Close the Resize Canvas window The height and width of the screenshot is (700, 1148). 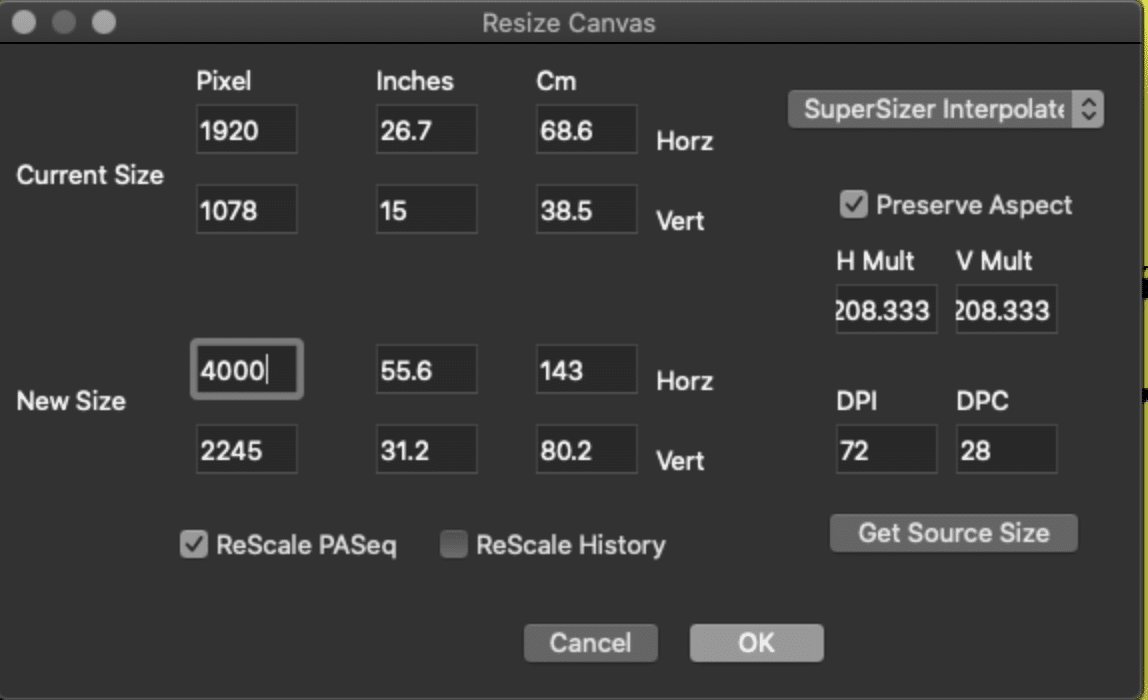(x=24, y=22)
